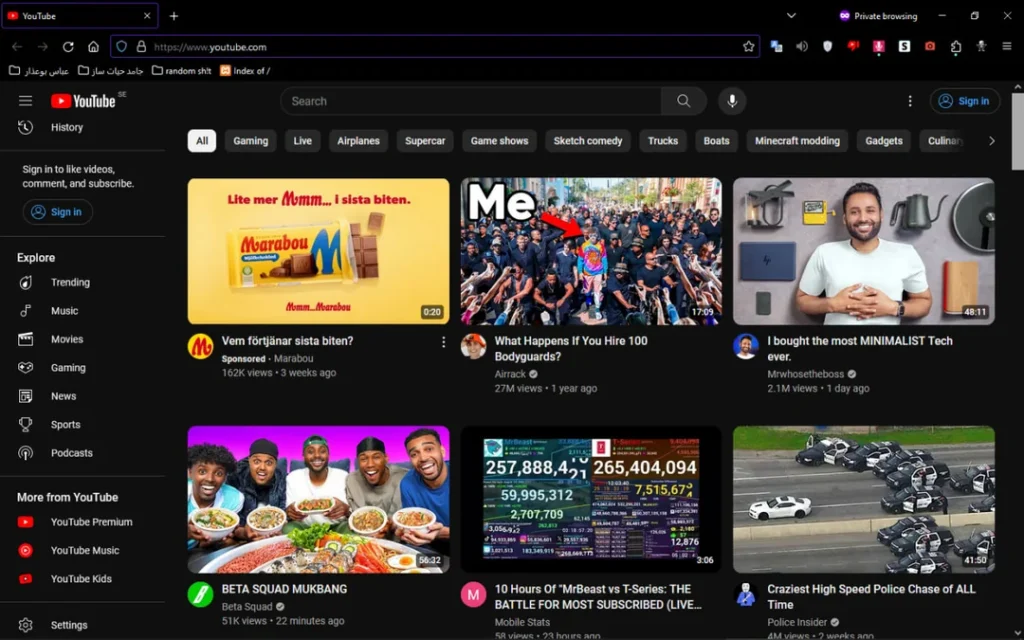The image size is (1024, 640).
Task: Click the YouTube logo
Action: (84, 101)
